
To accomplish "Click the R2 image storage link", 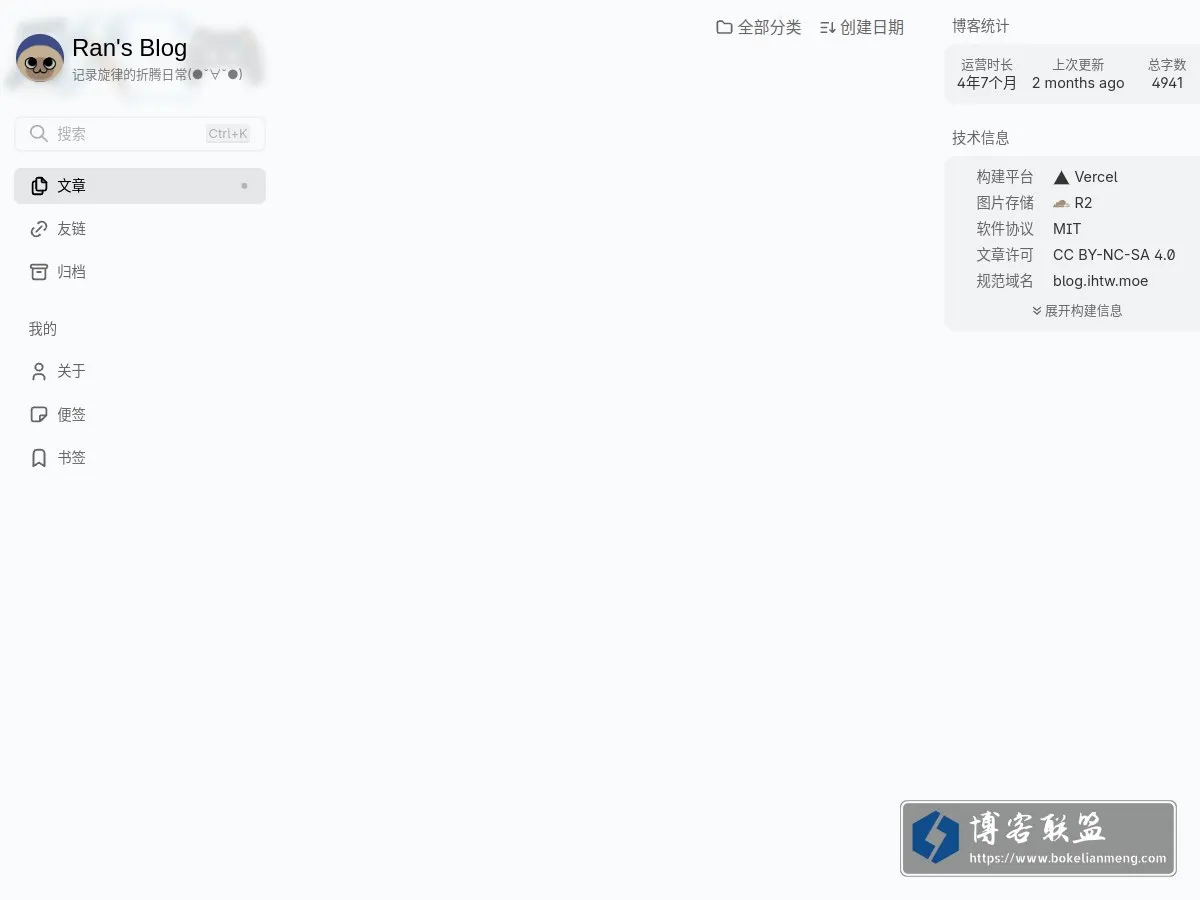I will click(x=1072, y=203).
